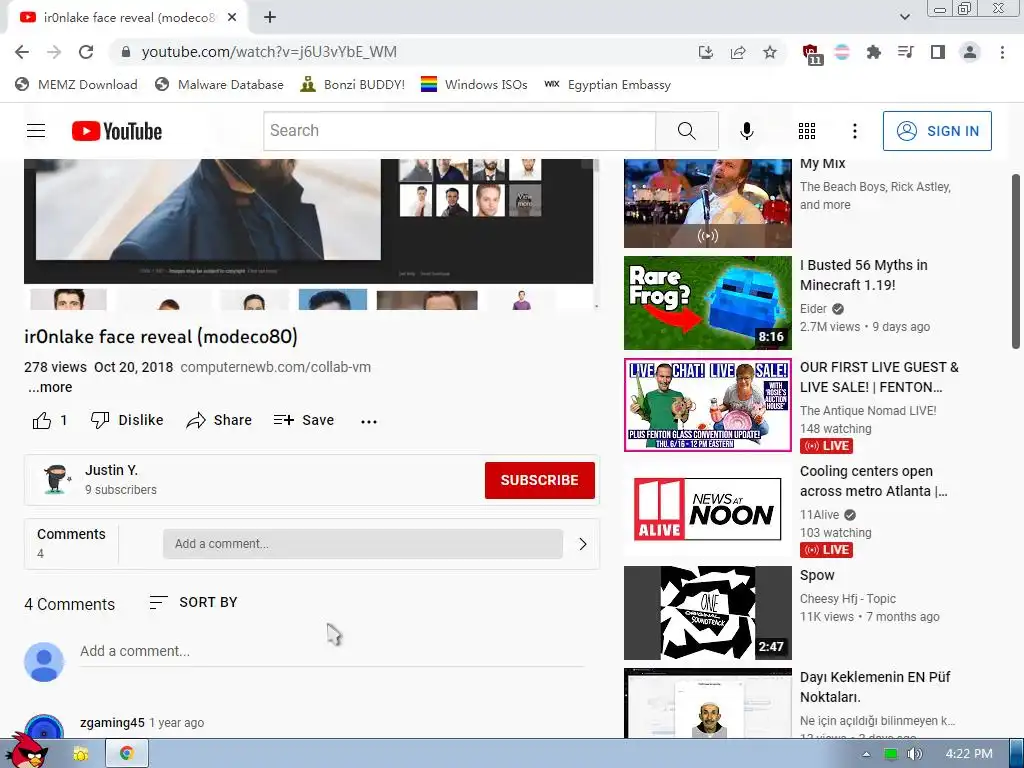Screen dimensions: 1024x768
Task: Open Chrome from the taskbar
Action: (x=127, y=754)
